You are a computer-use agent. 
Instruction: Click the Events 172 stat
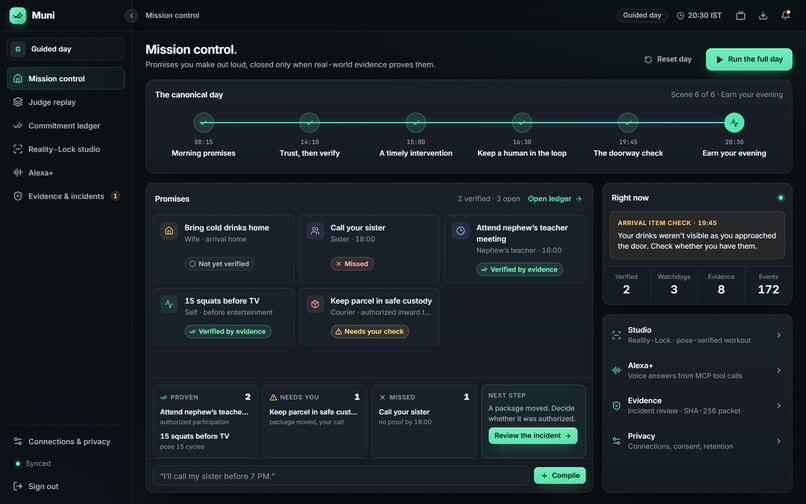coord(768,284)
